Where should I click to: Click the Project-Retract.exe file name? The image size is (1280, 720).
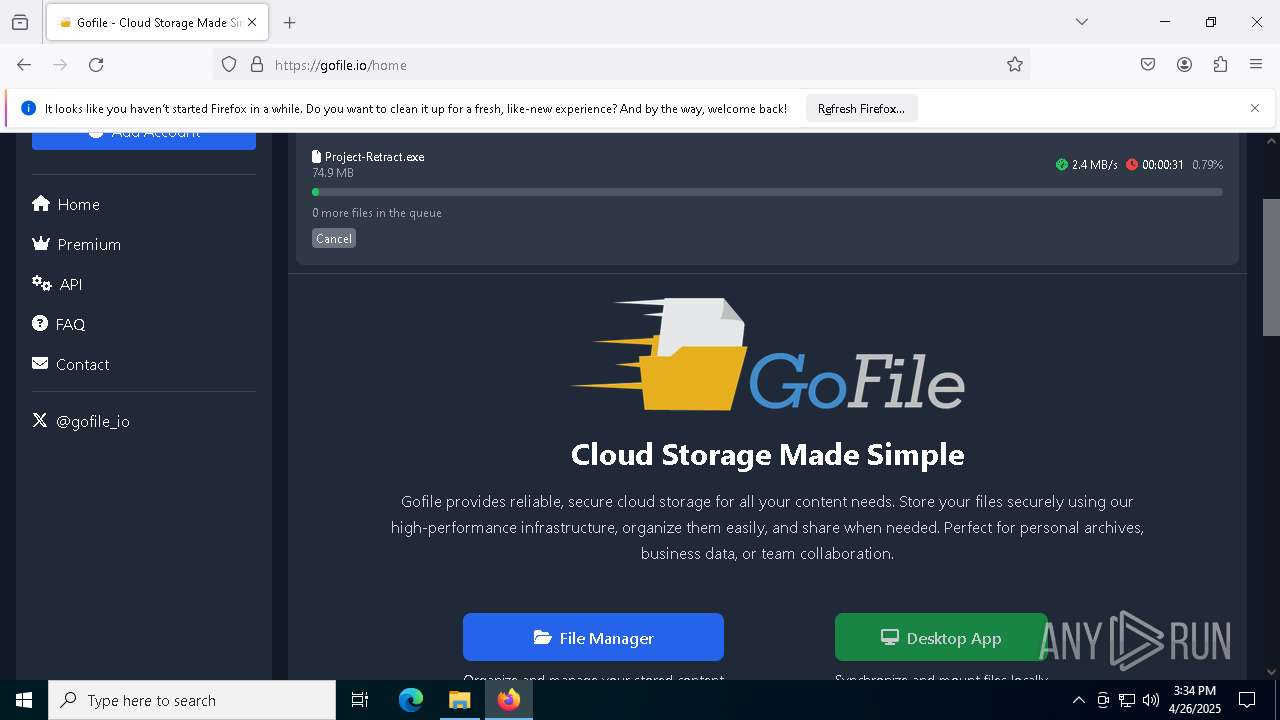point(375,157)
